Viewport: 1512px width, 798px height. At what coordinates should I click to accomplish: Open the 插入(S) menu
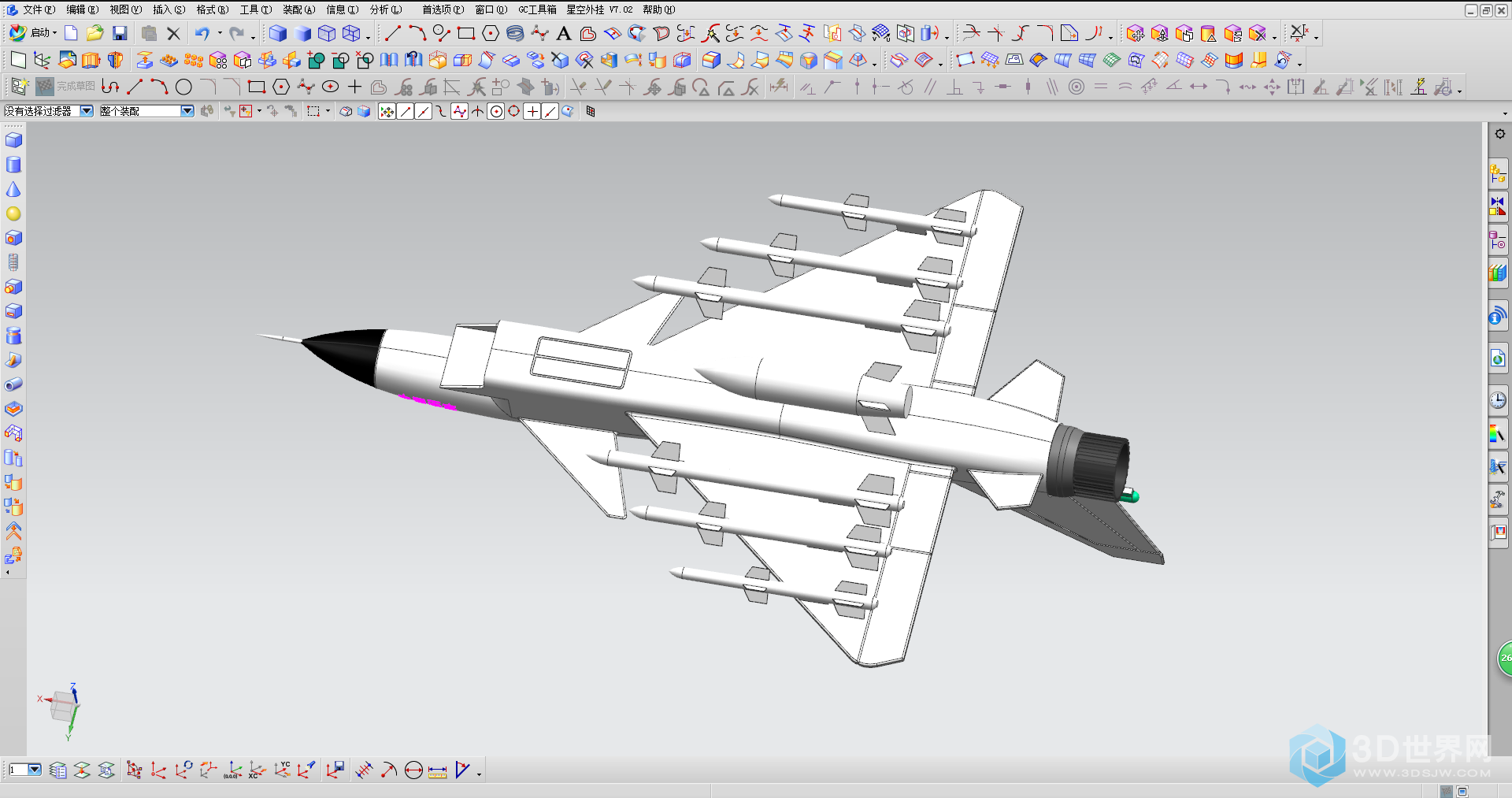(169, 9)
